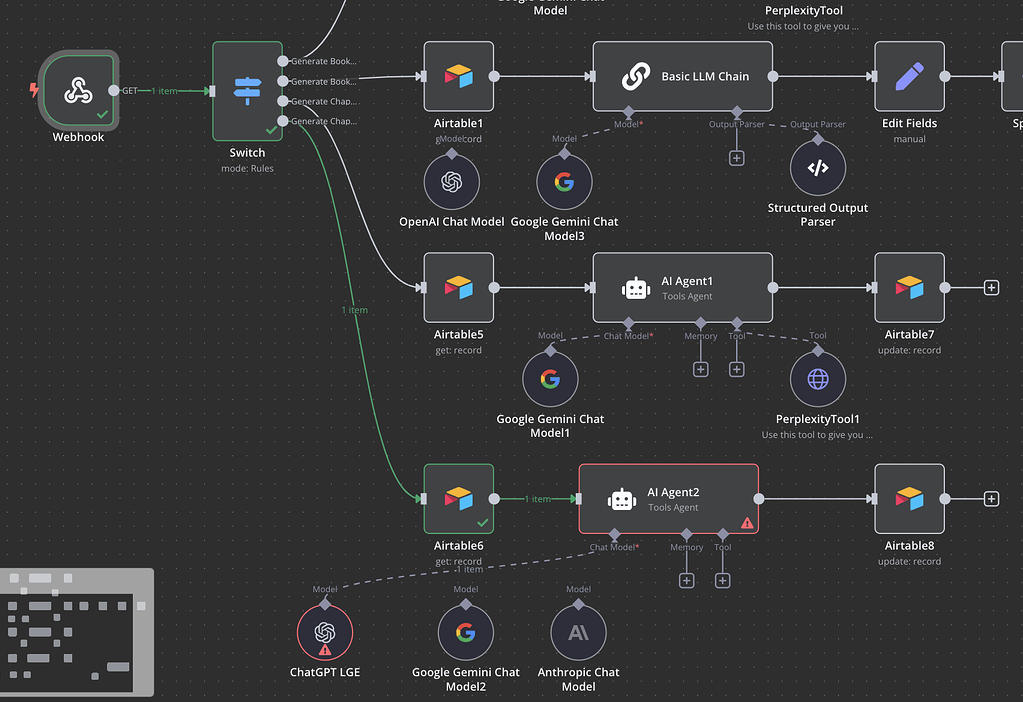
Task: Select the OpenAI Chat Model node
Action: tap(452, 181)
